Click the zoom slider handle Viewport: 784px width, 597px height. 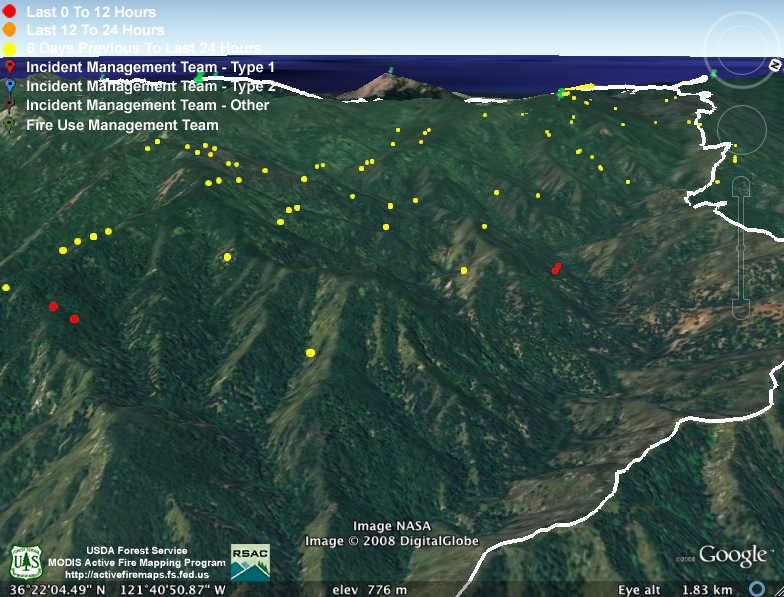click(740, 247)
